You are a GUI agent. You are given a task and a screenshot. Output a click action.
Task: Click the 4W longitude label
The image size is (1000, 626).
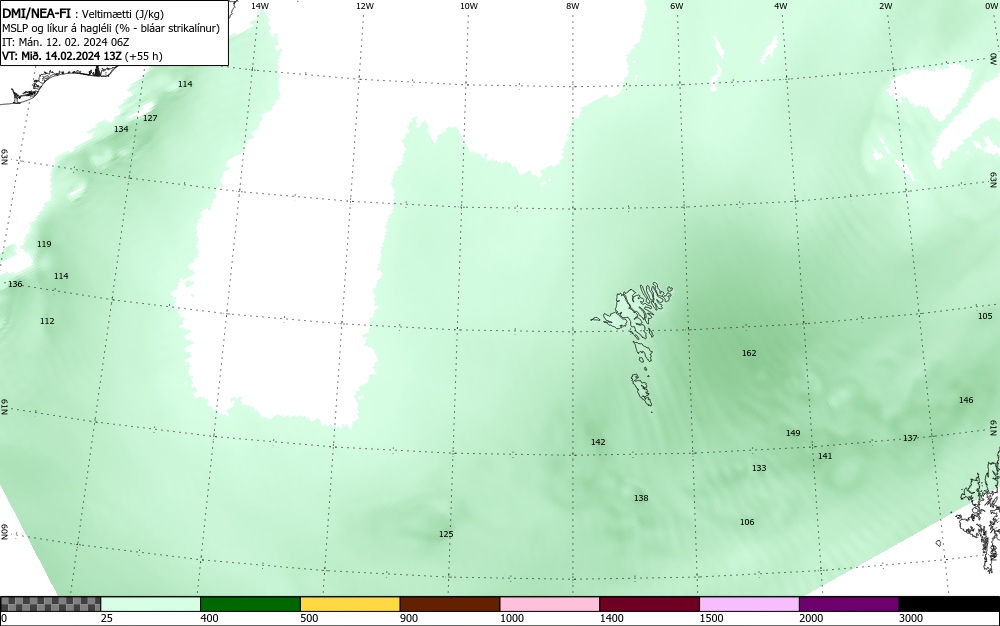tap(781, 6)
